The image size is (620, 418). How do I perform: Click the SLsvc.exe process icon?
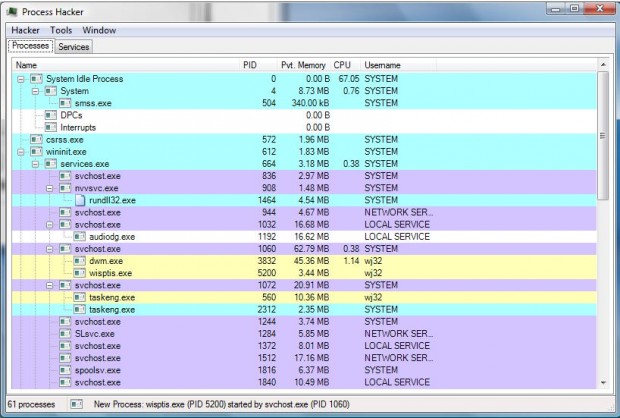pos(65,334)
